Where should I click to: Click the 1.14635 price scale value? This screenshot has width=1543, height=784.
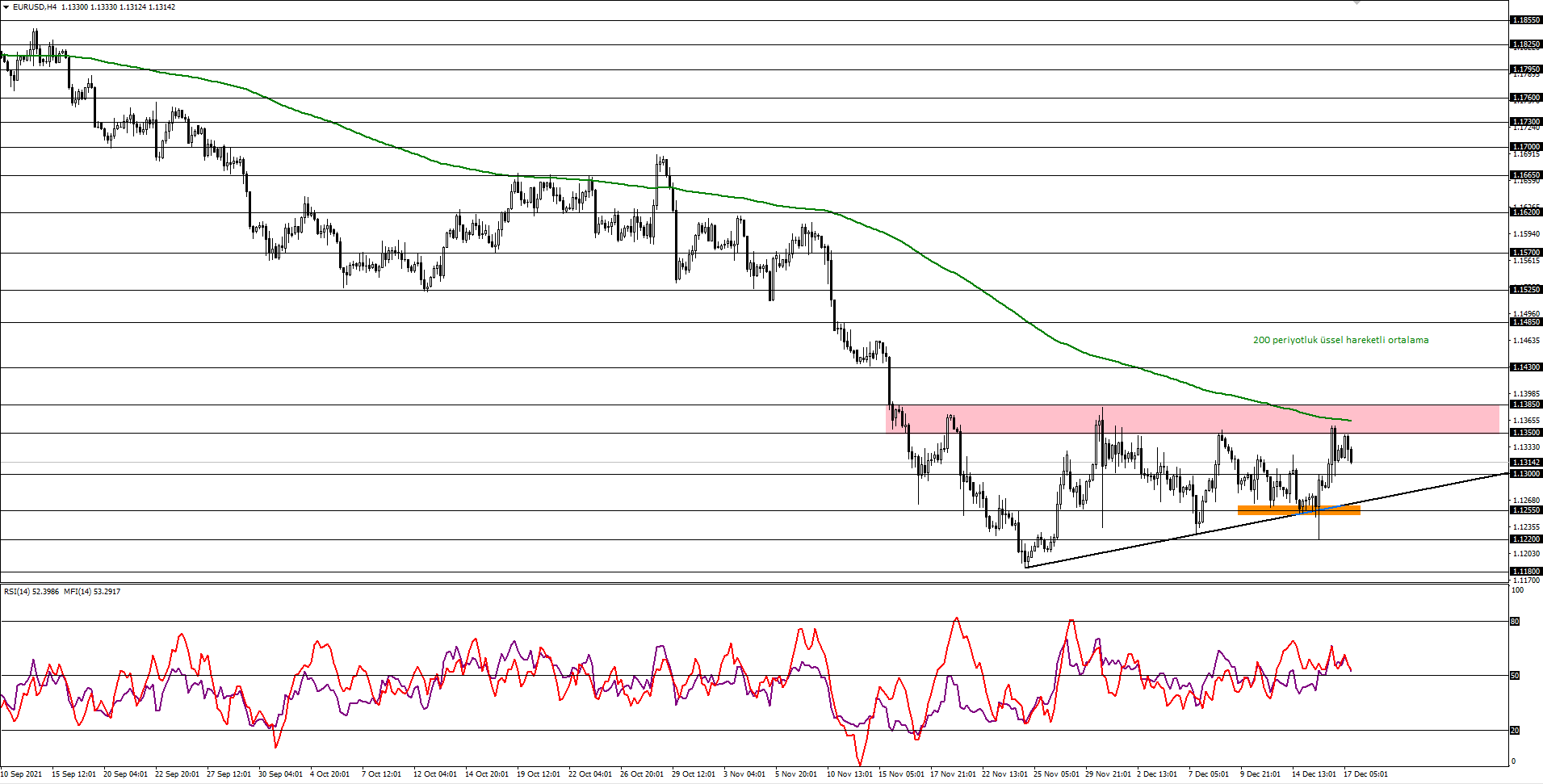[x=1525, y=341]
